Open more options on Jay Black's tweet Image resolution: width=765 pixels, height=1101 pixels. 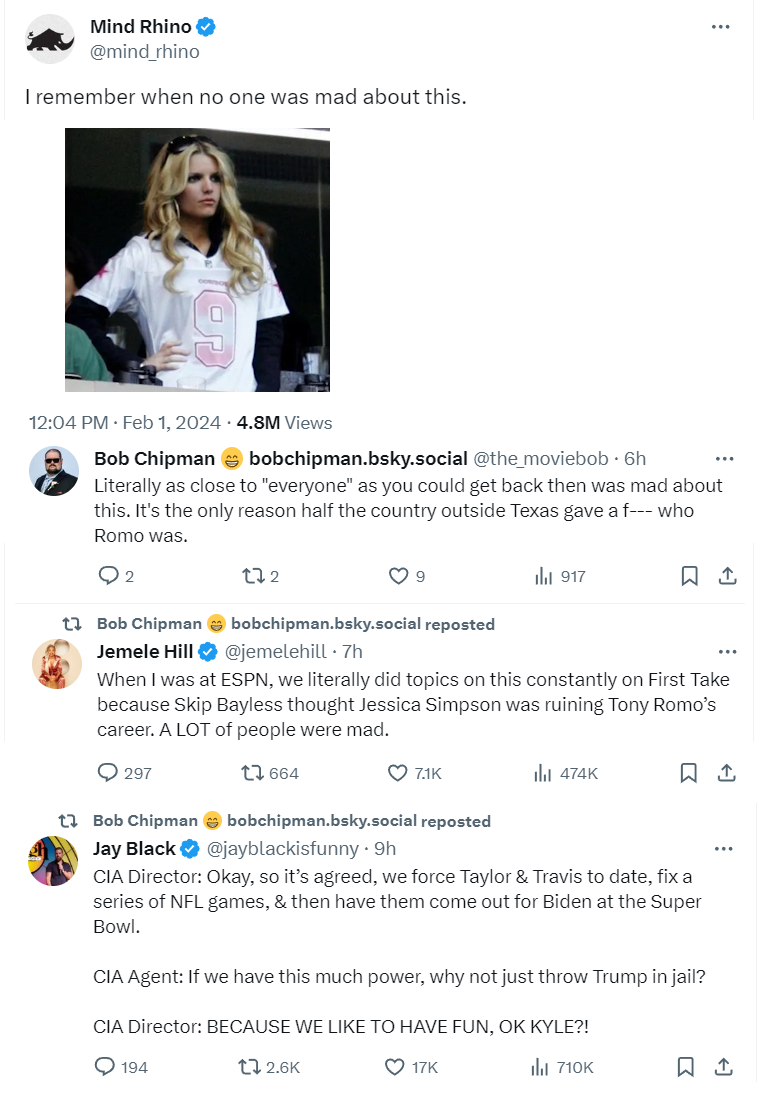tap(725, 849)
